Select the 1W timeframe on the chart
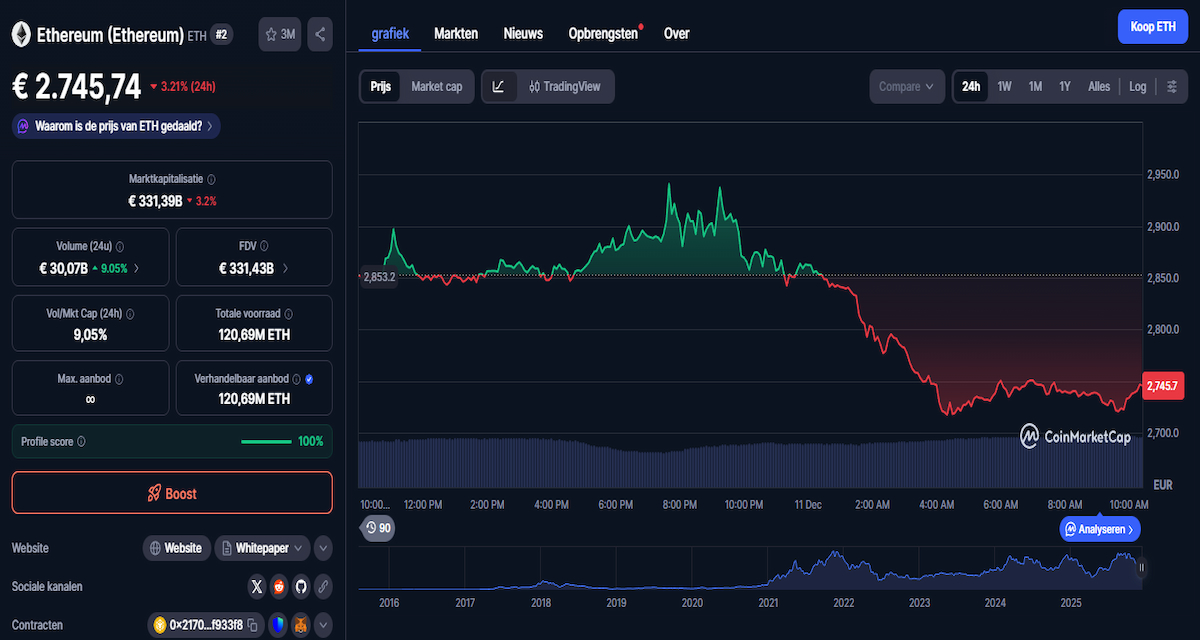The width and height of the screenshot is (1200, 640). (1004, 86)
